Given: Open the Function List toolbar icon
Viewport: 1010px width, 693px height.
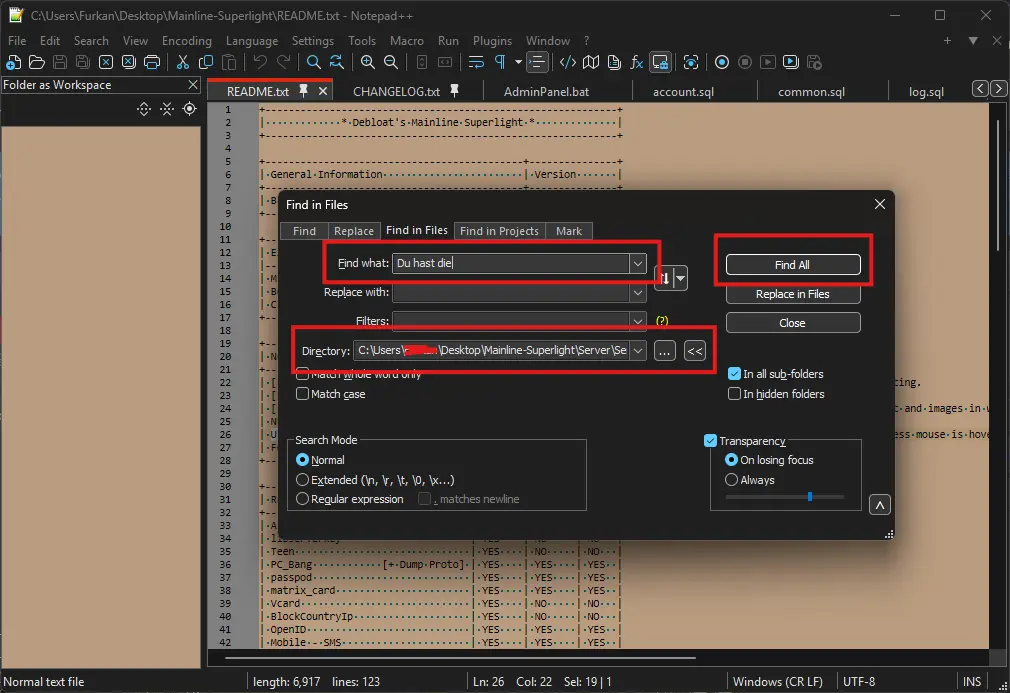Looking at the screenshot, I should point(636,62).
